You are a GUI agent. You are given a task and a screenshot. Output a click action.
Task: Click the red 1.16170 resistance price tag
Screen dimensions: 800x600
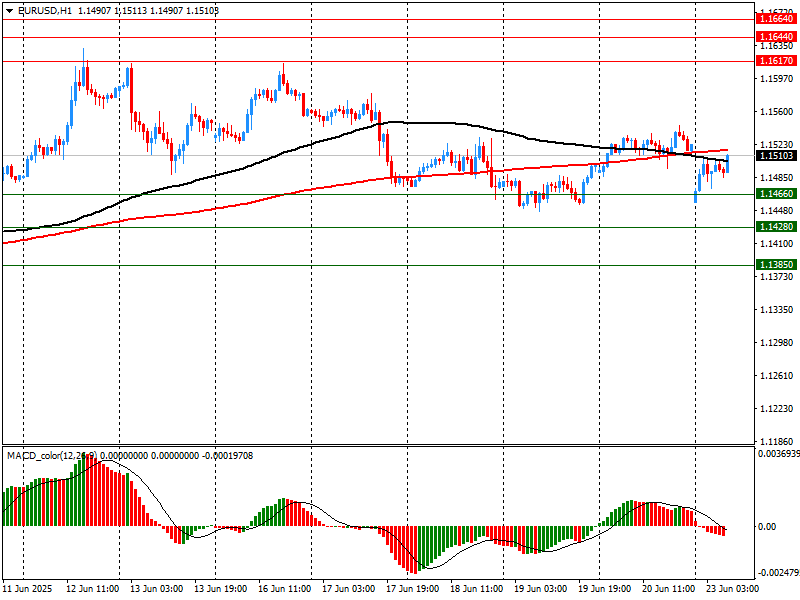point(776,61)
